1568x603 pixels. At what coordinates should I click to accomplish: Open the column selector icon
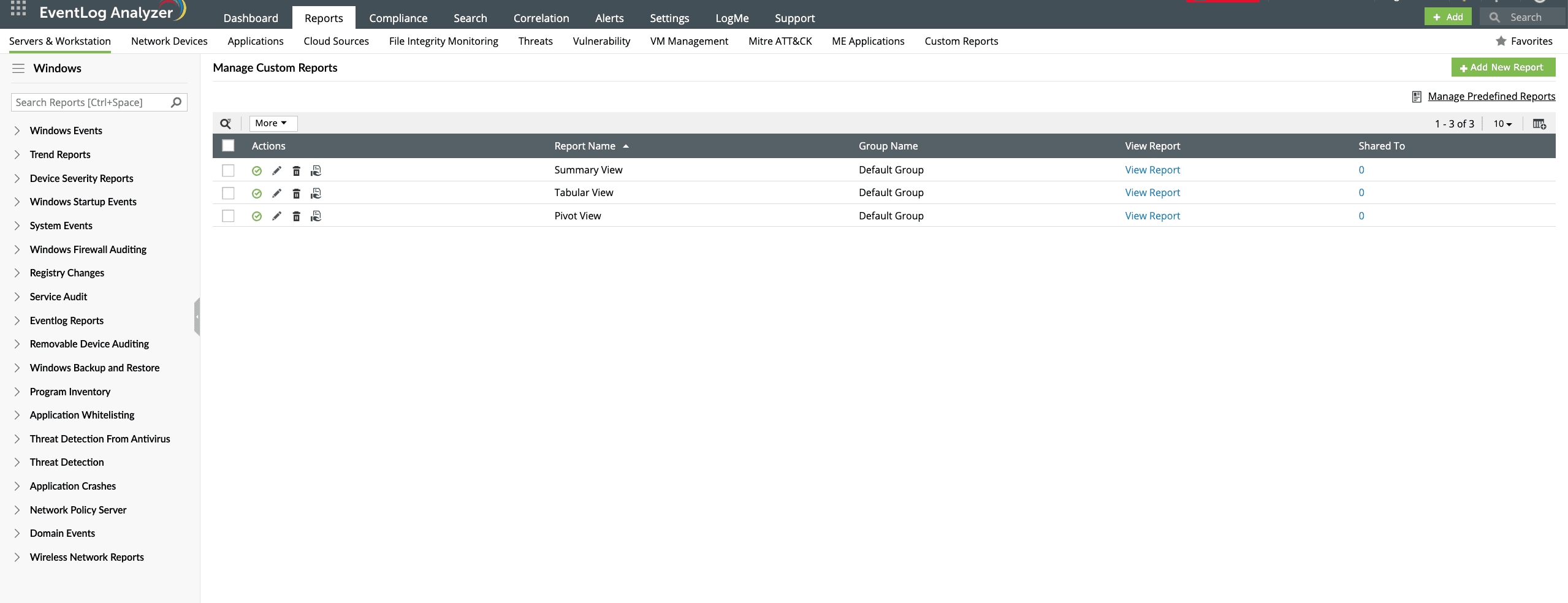(1539, 124)
